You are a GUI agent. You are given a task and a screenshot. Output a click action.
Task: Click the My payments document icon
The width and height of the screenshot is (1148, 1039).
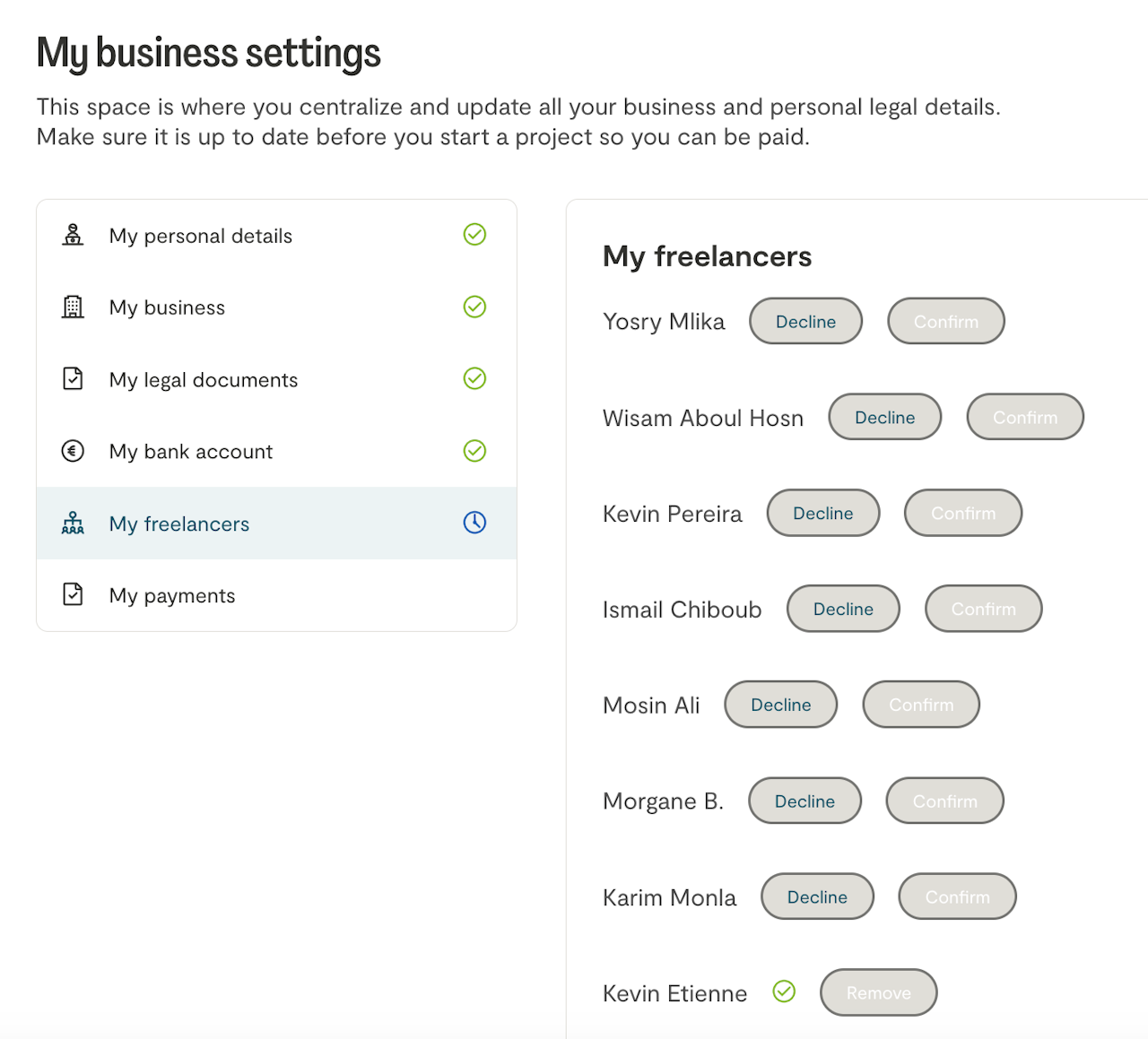click(73, 594)
